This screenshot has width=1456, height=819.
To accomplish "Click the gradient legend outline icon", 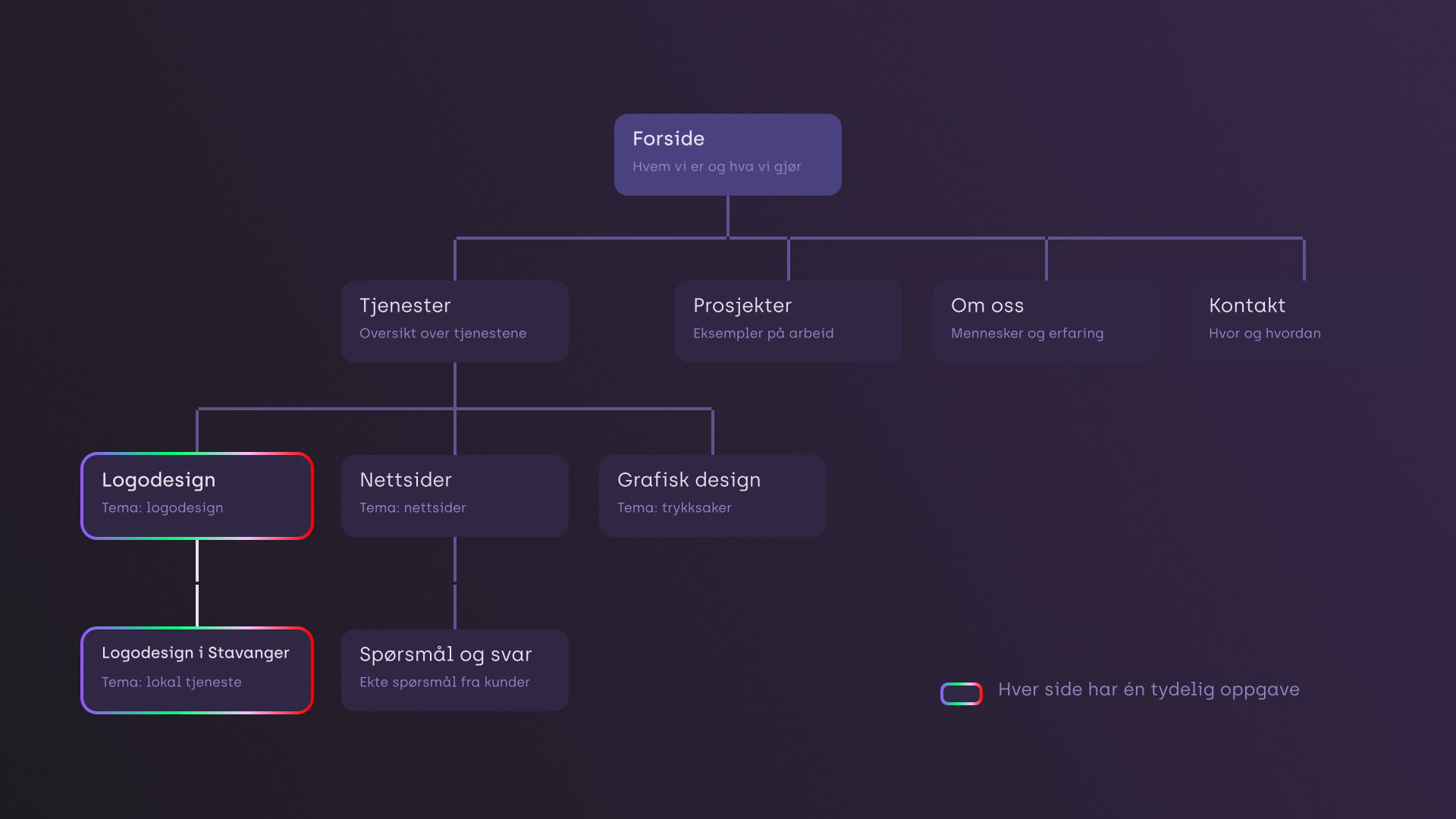I will click(962, 693).
